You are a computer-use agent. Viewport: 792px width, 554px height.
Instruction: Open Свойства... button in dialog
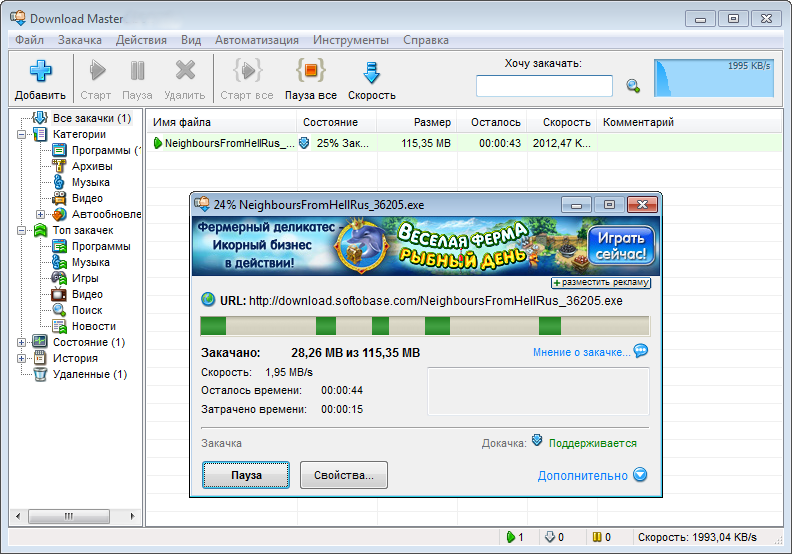tap(343, 475)
